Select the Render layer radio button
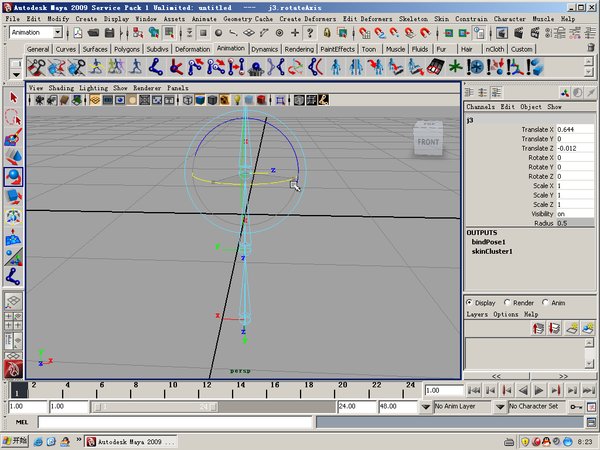600x450 pixels. (x=506, y=302)
